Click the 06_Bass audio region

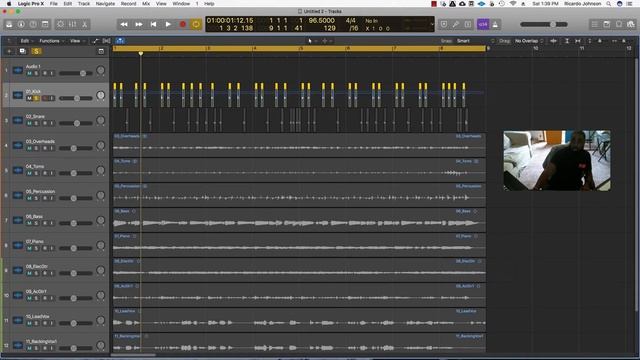pos(299,220)
